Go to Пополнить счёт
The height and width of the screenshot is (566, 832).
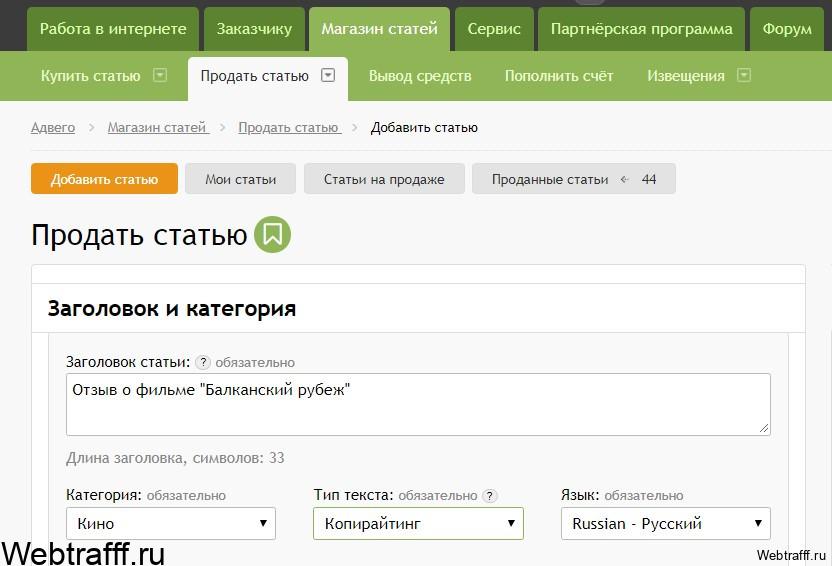pos(559,76)
